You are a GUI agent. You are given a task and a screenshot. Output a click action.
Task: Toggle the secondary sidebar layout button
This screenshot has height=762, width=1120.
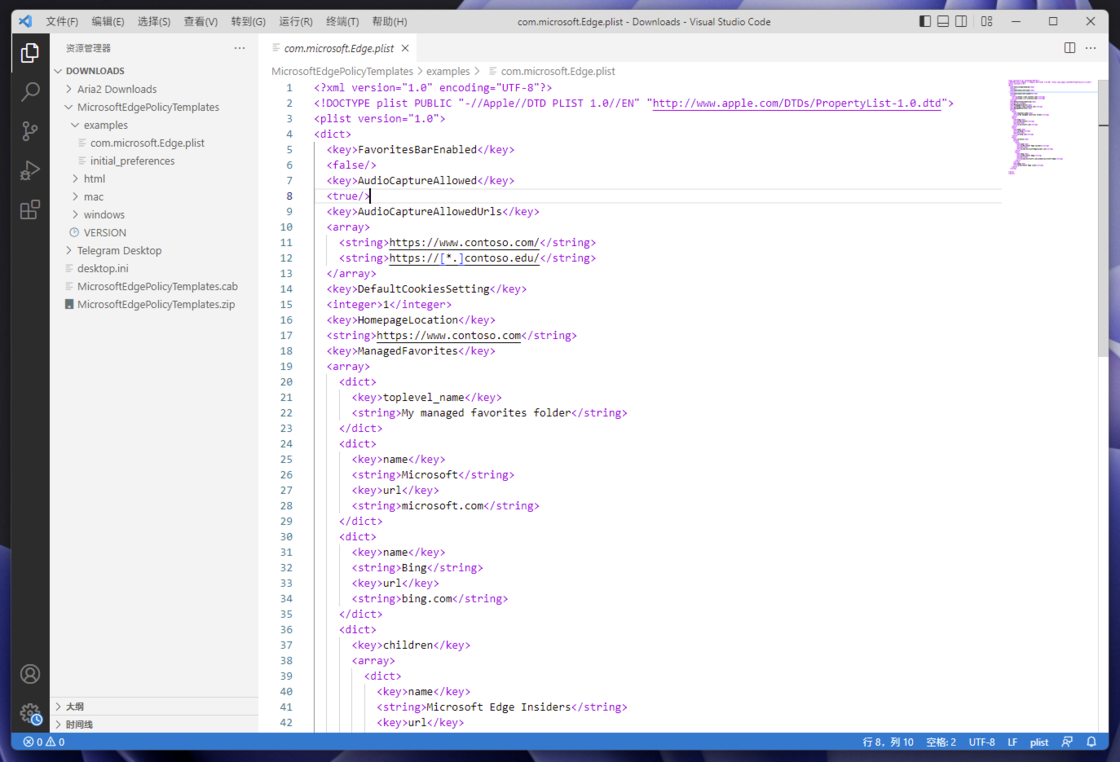[x=961, y=21]
